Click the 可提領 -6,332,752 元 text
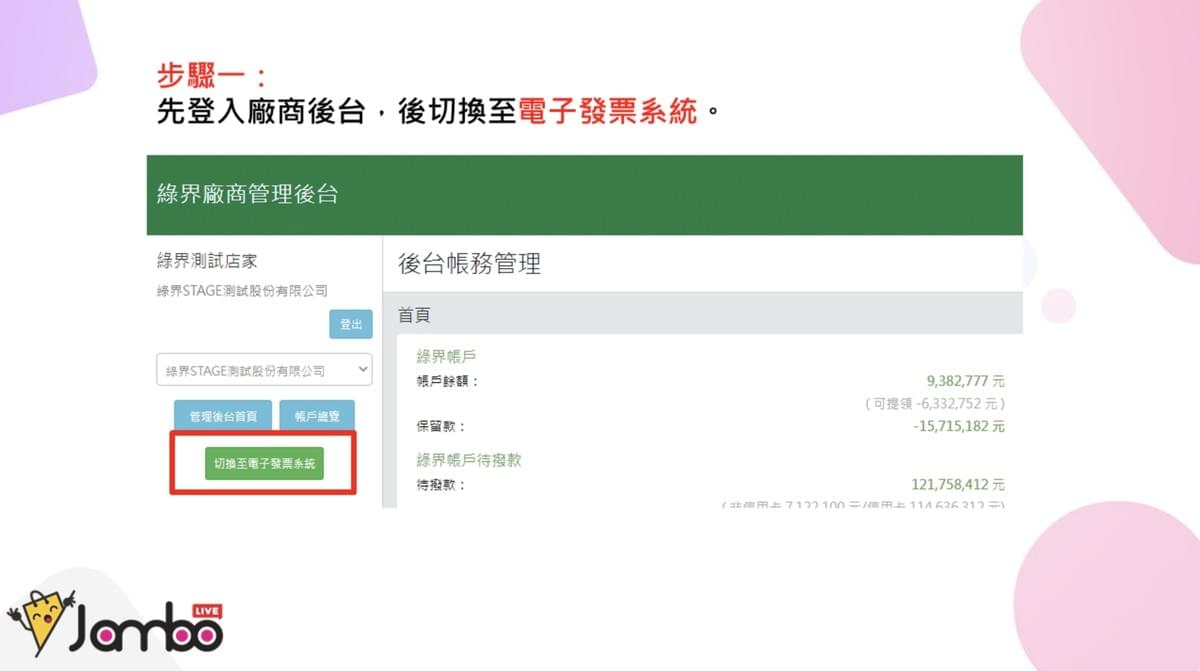 935,403
